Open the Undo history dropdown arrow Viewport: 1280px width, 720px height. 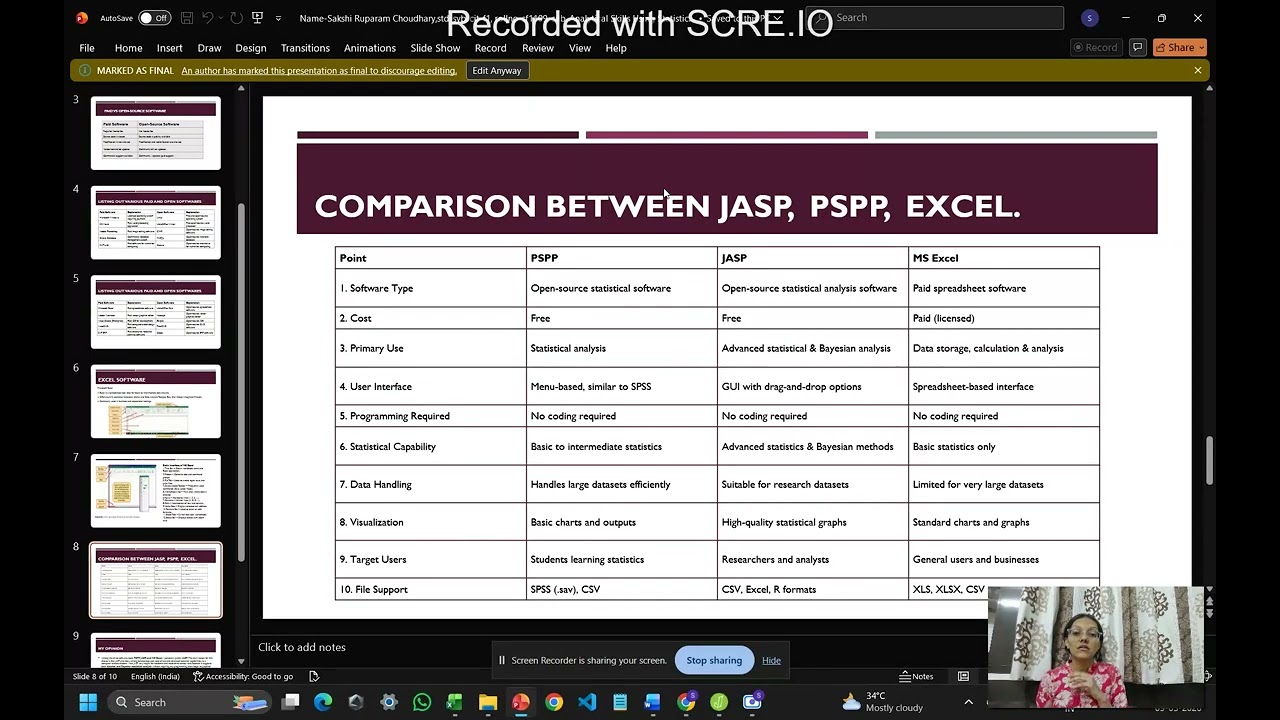[221, 18]
